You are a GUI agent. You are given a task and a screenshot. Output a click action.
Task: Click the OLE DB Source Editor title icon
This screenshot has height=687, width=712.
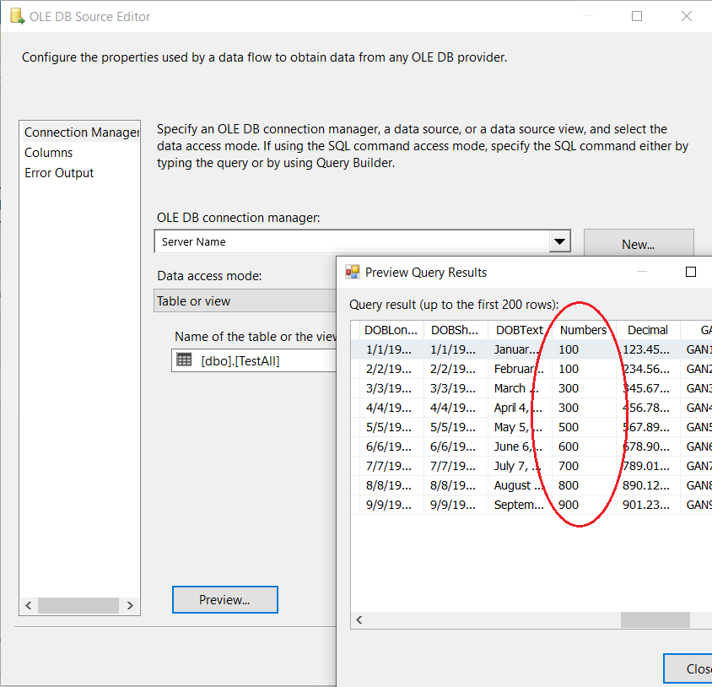(x=15, y=17)
